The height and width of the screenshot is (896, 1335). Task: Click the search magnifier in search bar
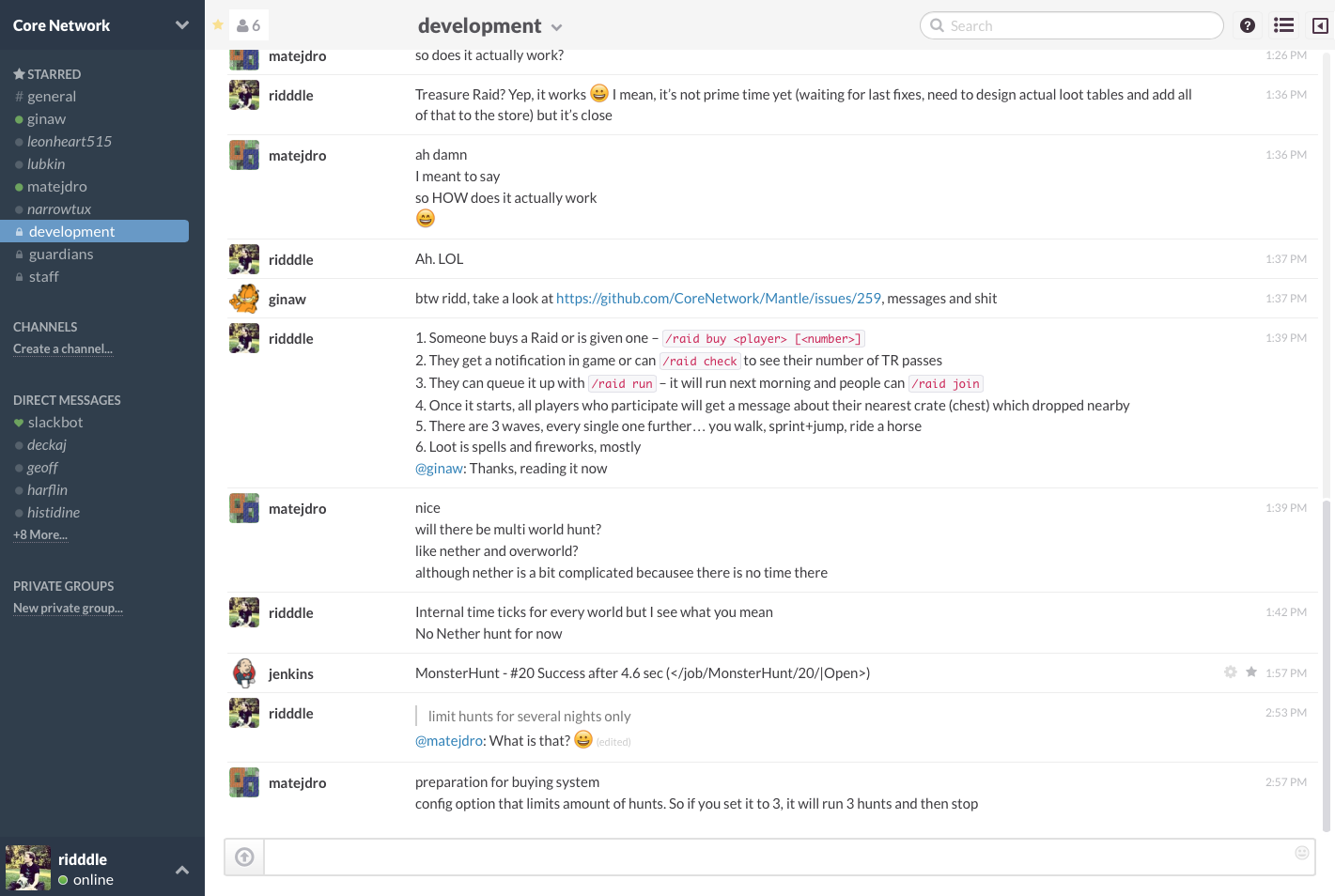[937, 25]
